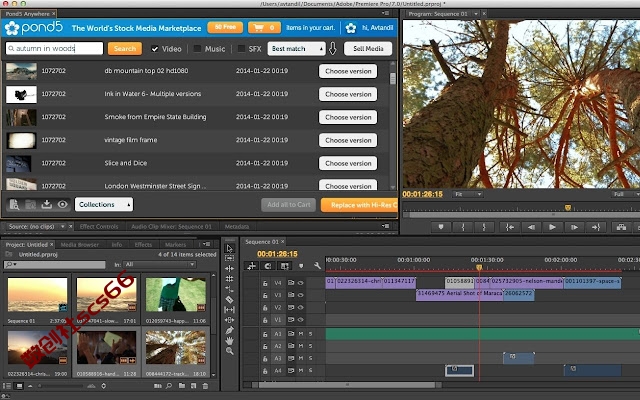Open the Media Browser tab
Screen dimensions: 640x400
click(80, 244)
